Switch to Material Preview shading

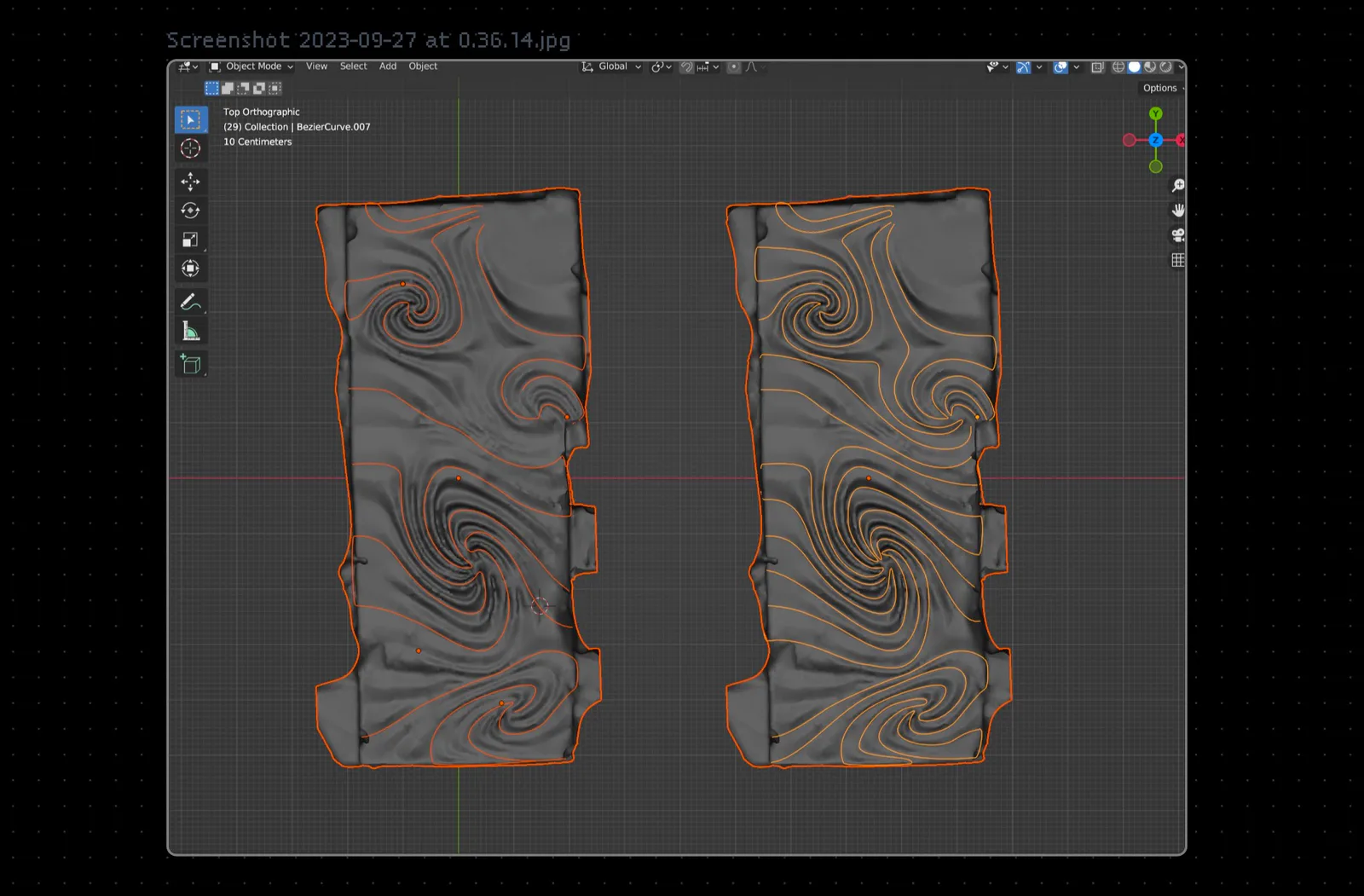click(1150, 66)
